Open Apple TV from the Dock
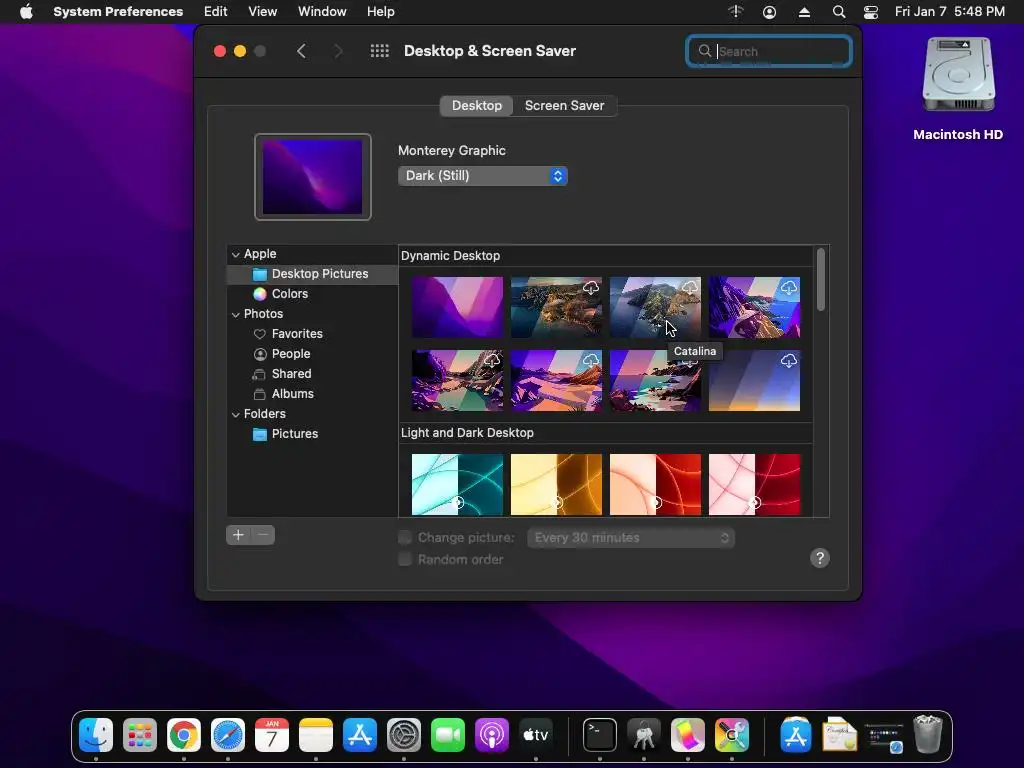The width and height of the screenshot is (1024, 768). pyautogui.click(x=536, y=735)
